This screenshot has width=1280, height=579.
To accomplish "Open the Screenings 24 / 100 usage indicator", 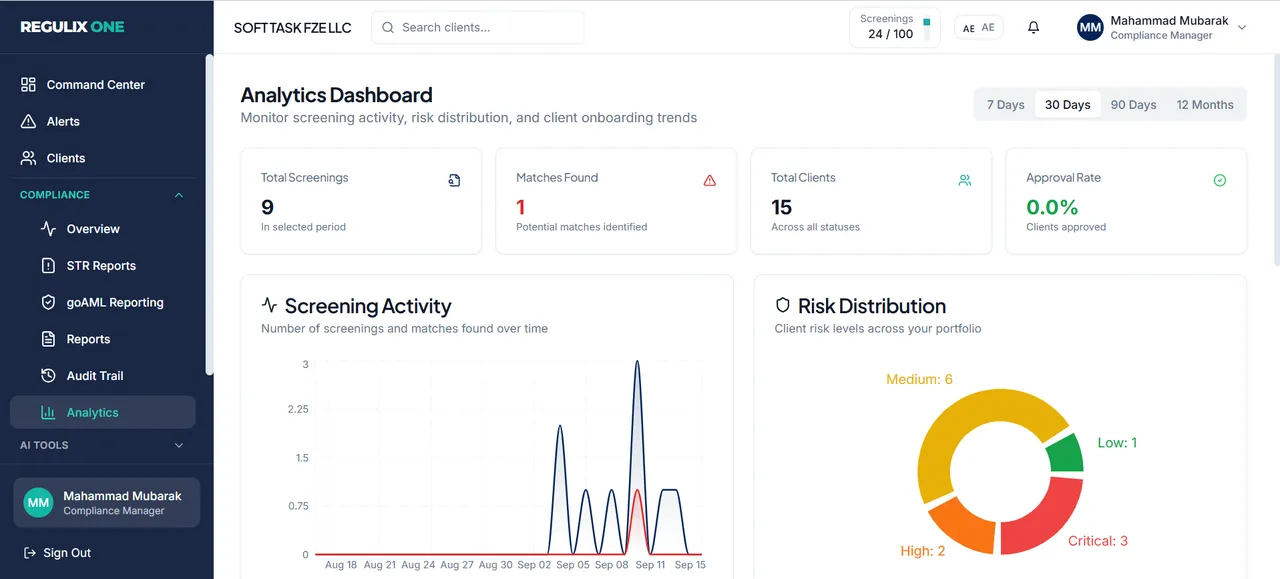I will point(895,28).
